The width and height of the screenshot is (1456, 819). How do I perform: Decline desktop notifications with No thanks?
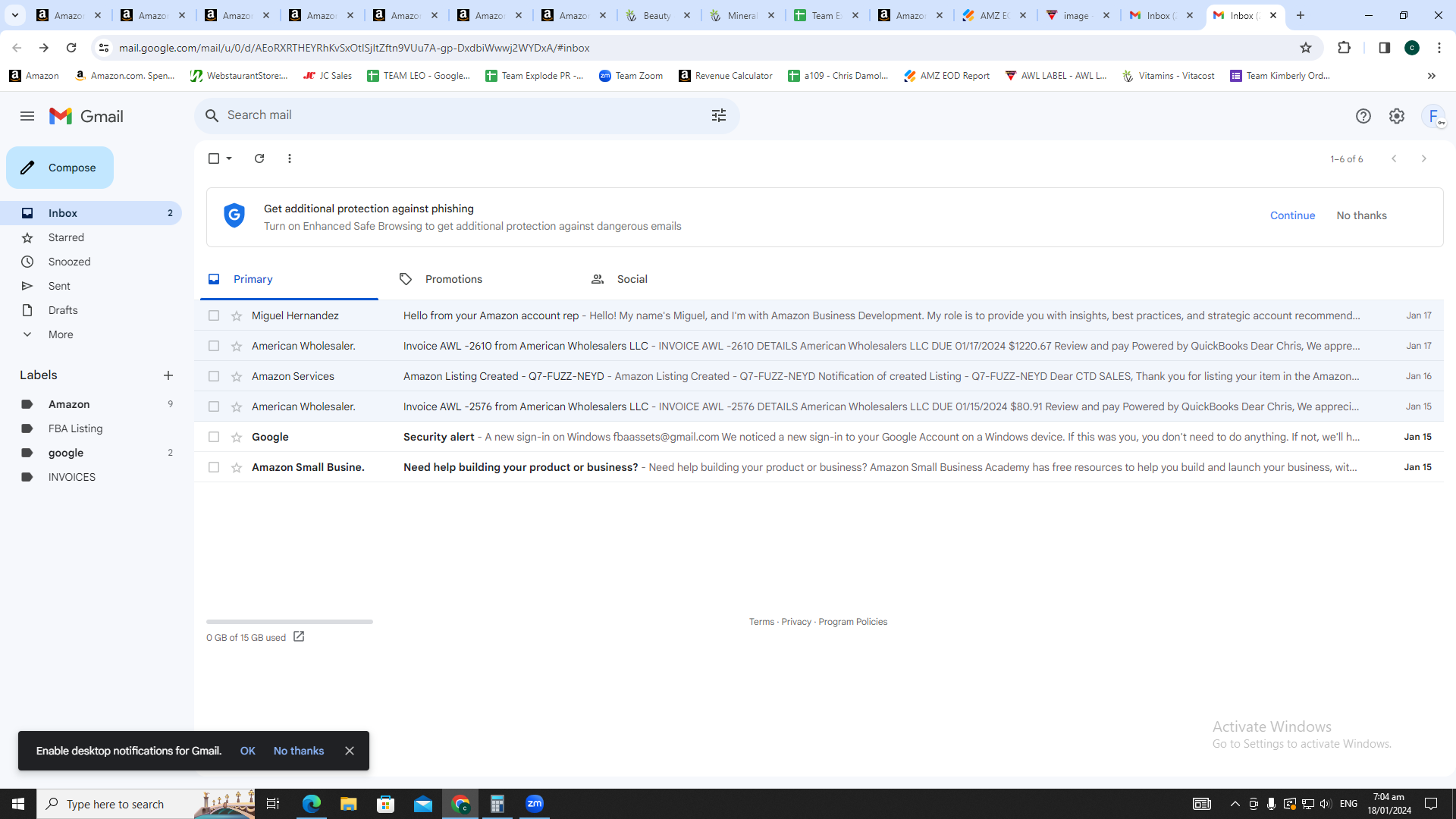click(299, 751)
